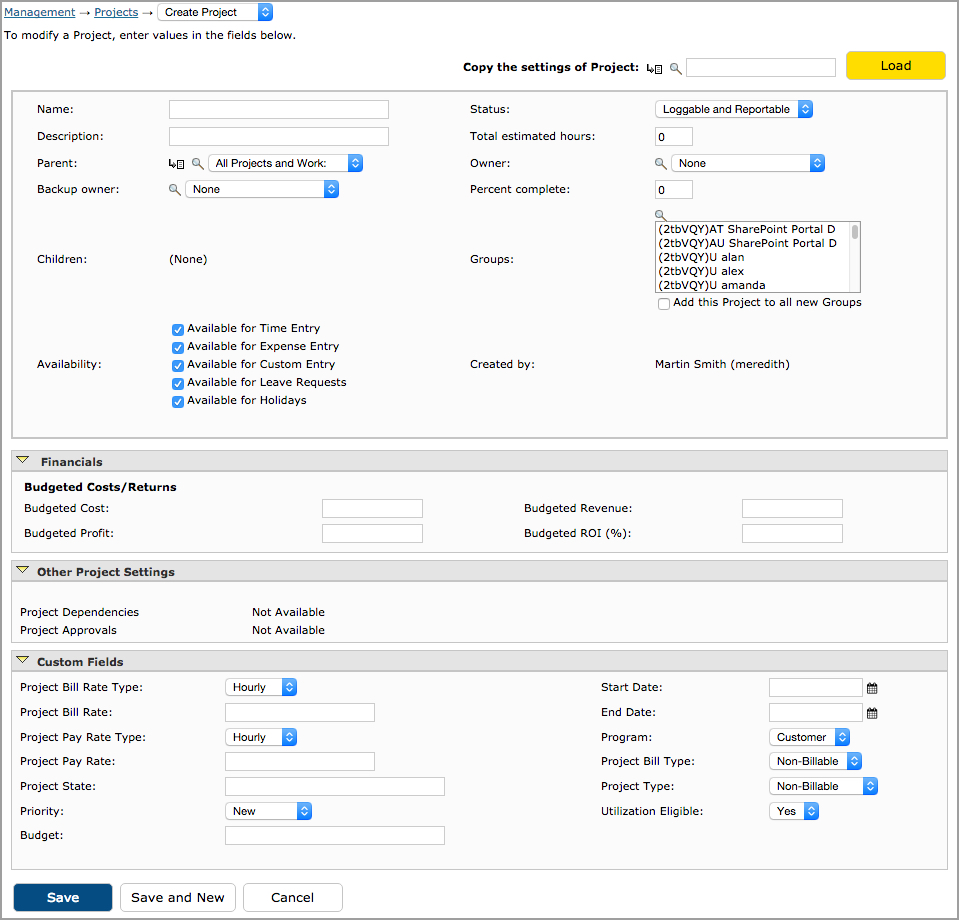
Task: Collapse the Financials section
Action: click(23, 460)
